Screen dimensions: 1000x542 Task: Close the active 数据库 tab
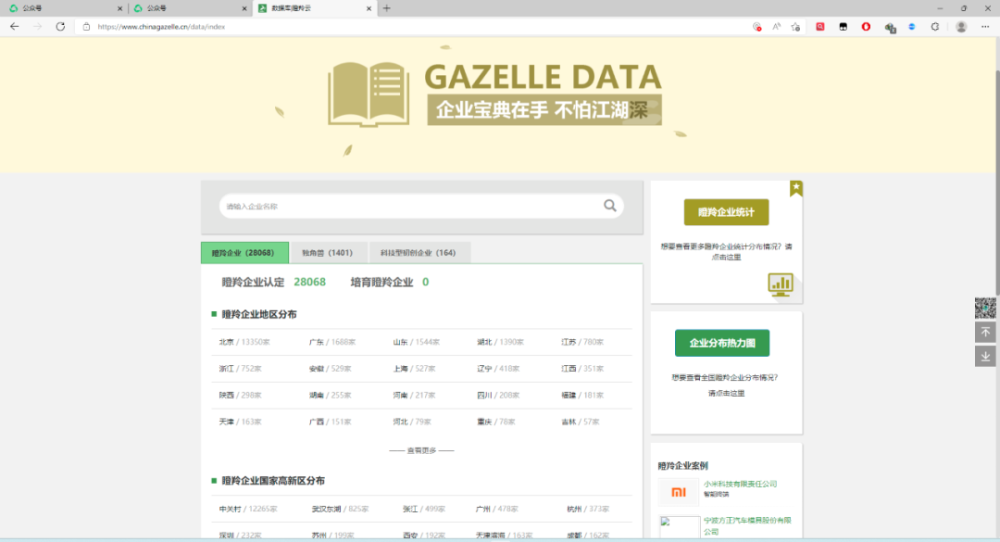[369, 8]
